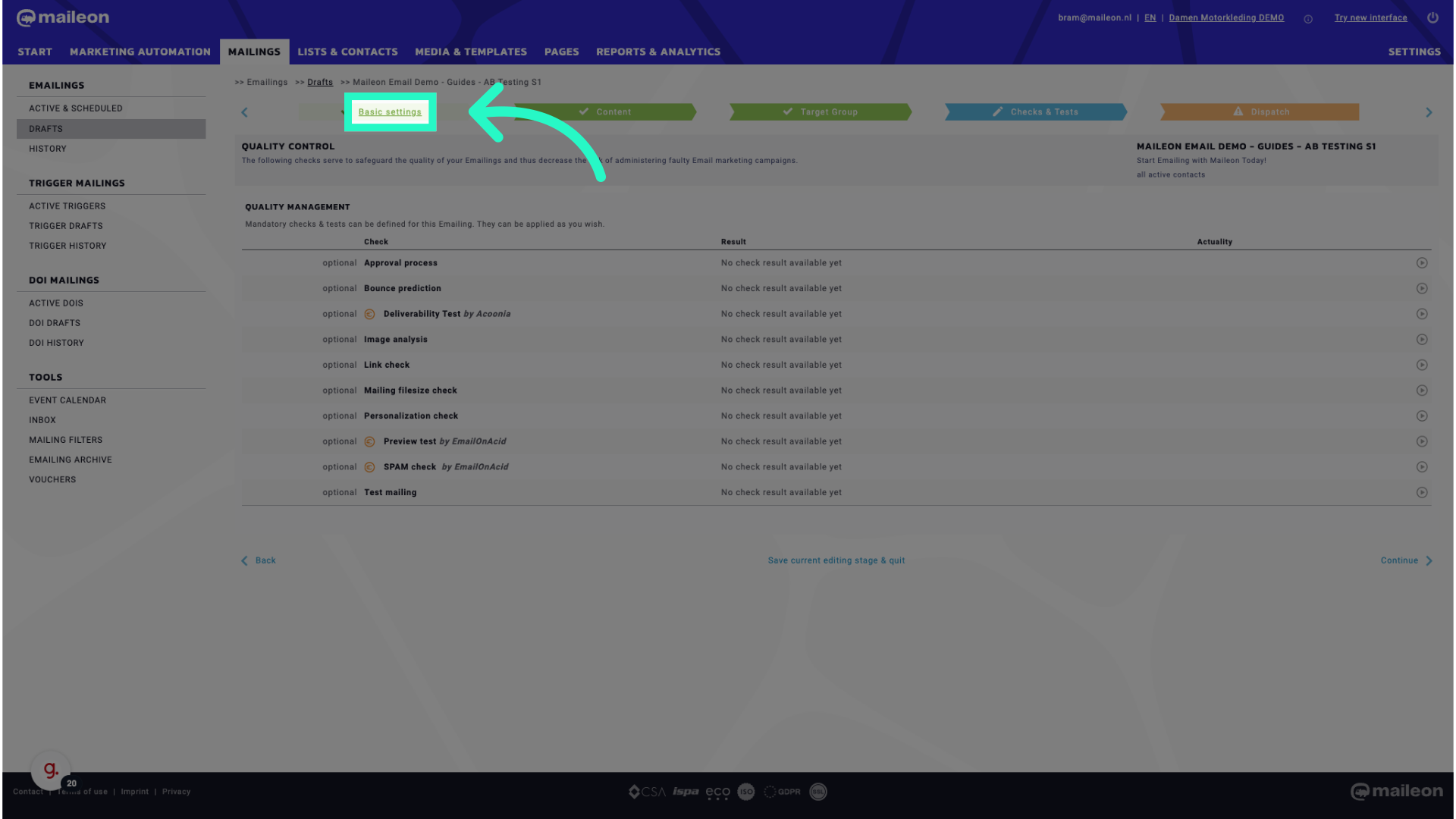Click the Back navigation button
1456x819 pixels.
259,559
